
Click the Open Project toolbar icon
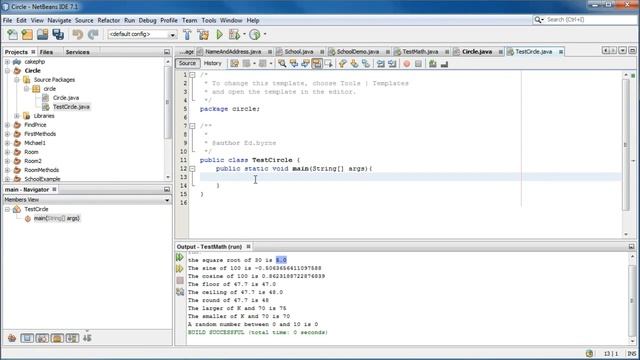[x=42, y=35]
